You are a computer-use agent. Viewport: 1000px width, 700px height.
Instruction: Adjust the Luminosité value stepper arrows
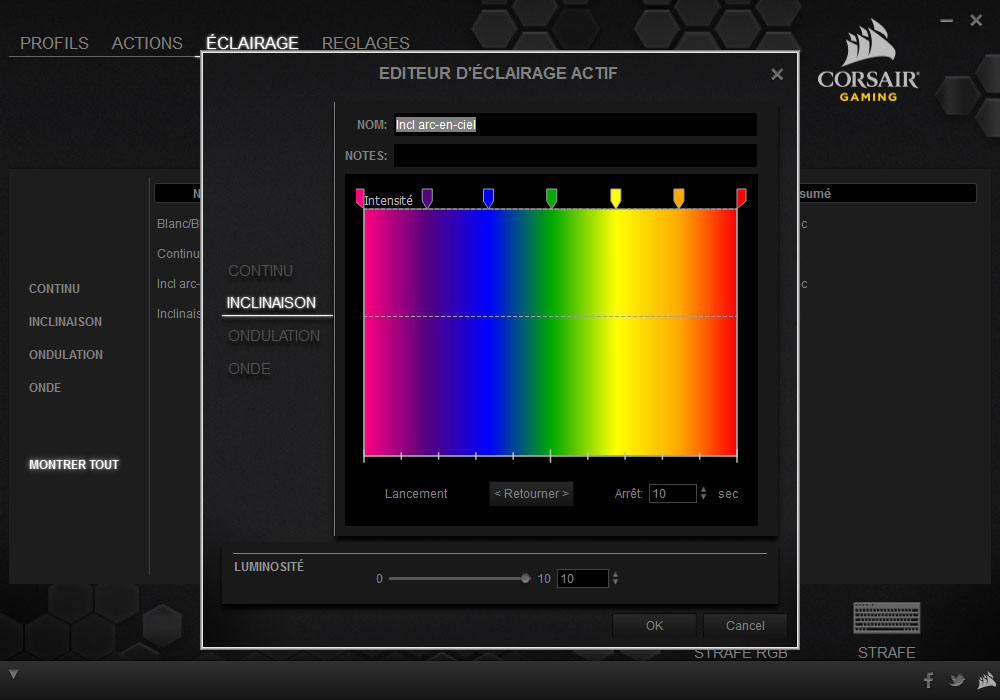615,578
